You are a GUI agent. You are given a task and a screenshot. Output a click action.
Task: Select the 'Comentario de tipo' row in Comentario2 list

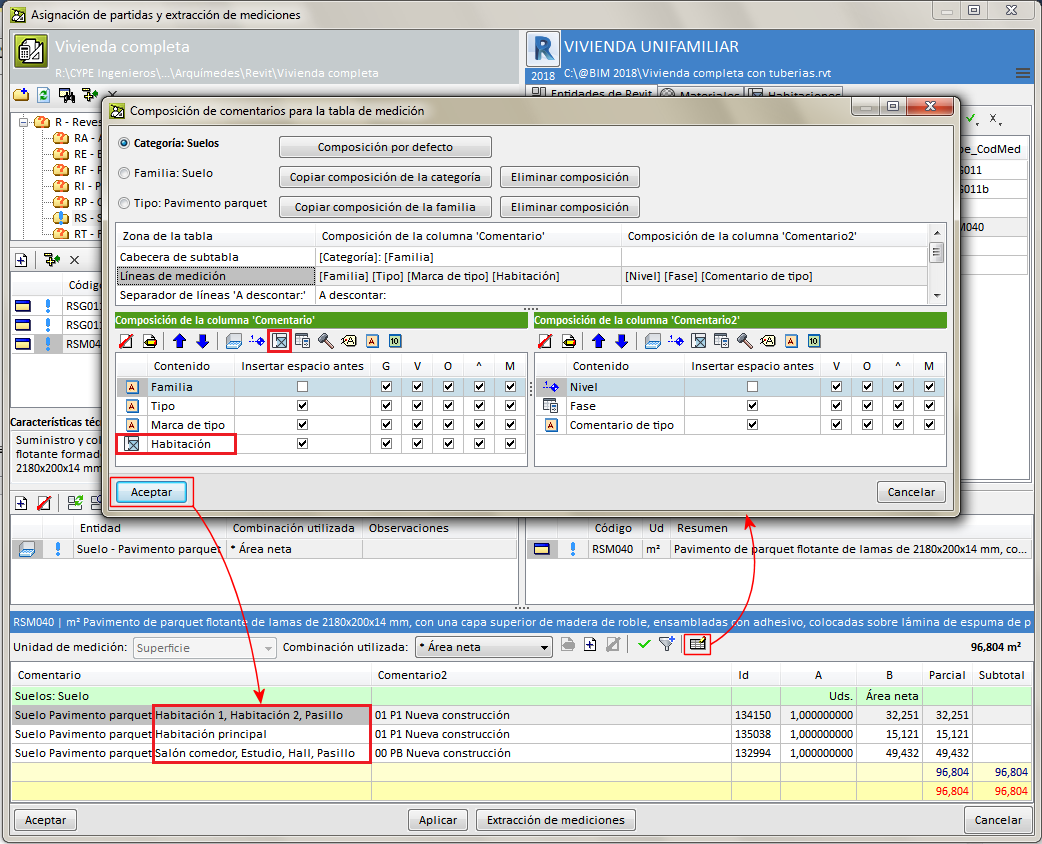(x=740, y=425)
